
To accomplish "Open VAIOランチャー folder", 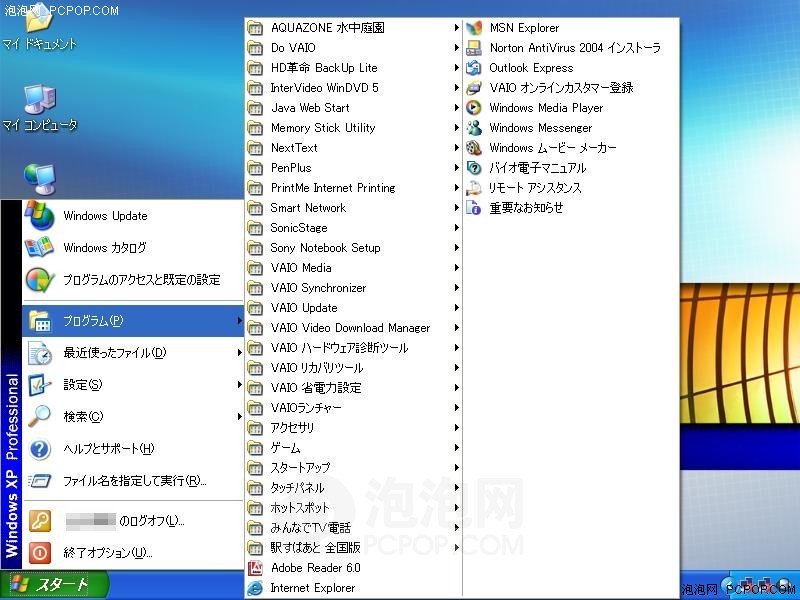I will pos(354,408).
